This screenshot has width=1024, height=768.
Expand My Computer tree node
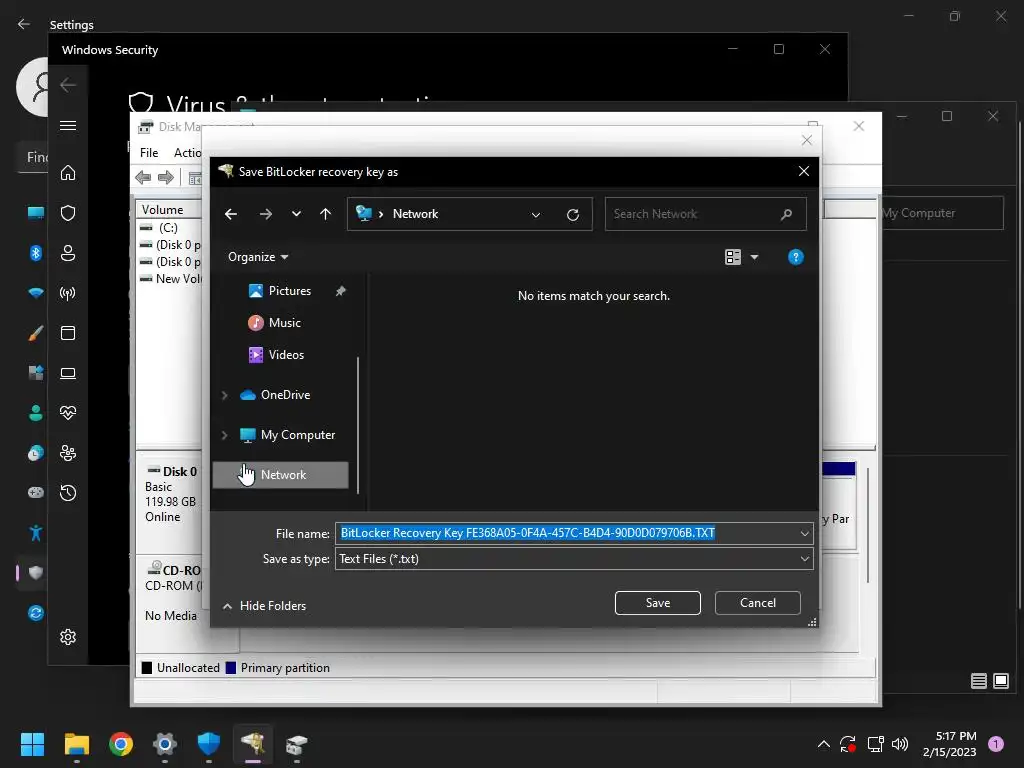(x=225, y=435)
